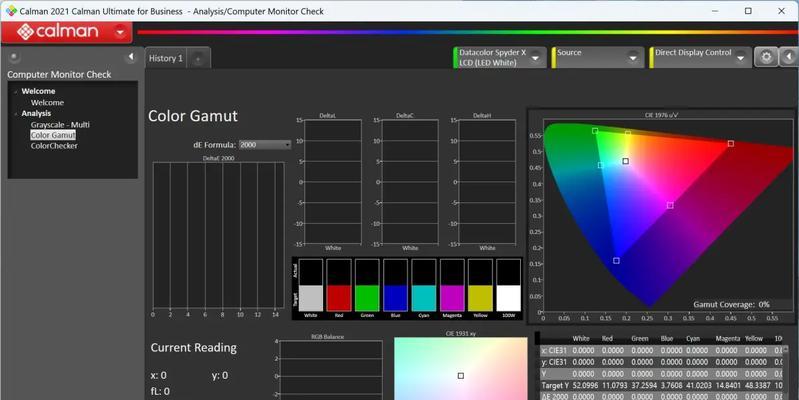Click the magenta marker in CIE 1976 chart
The image size is (799, 400).
click(670, 205)
